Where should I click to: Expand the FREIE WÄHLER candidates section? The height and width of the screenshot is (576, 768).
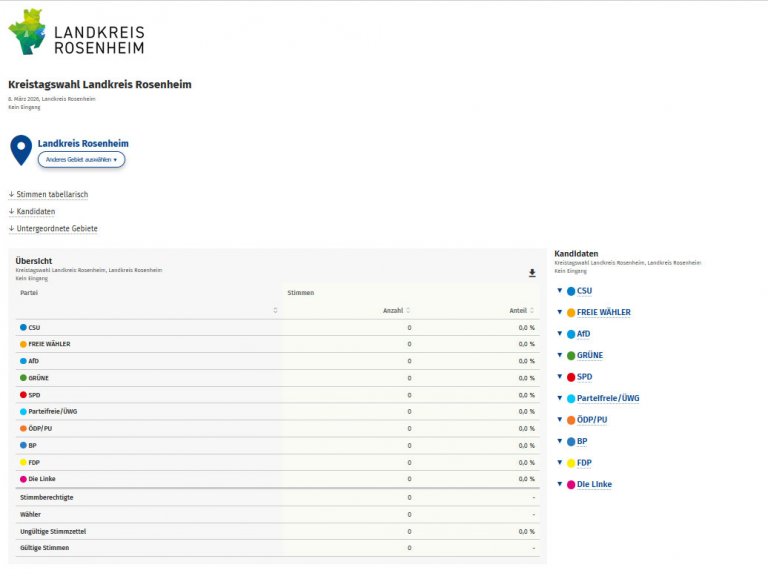click(560, 312)
